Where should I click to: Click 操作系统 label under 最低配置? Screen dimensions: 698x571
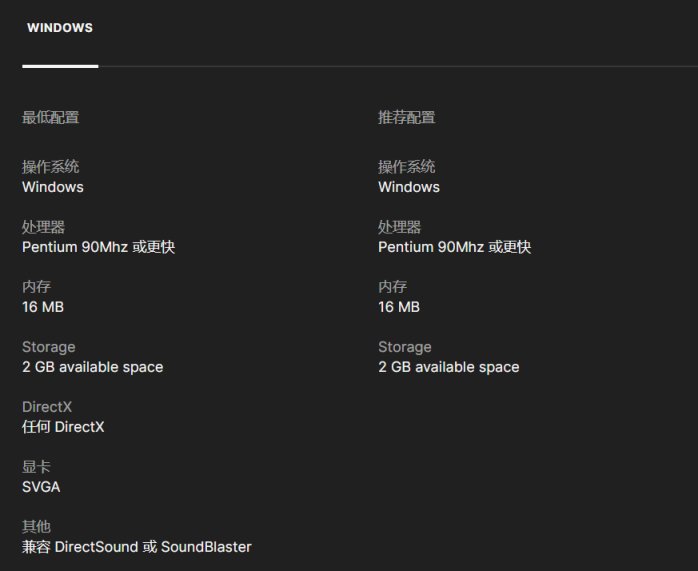(x=50, y=167)
